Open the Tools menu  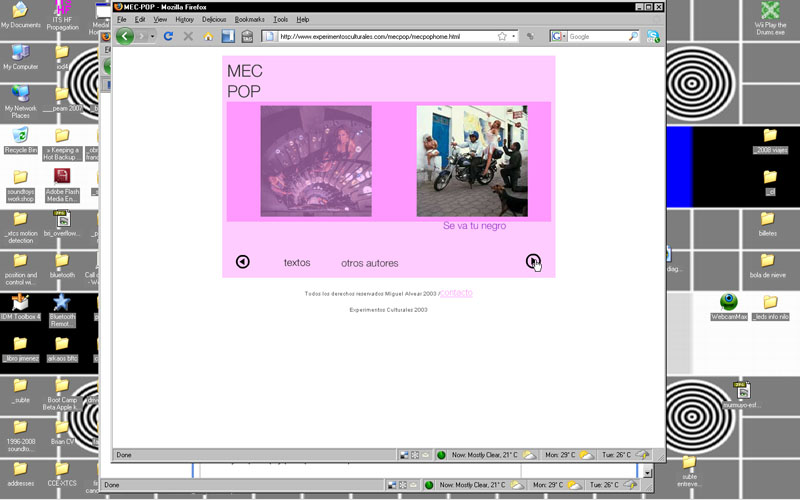[280, 19]
